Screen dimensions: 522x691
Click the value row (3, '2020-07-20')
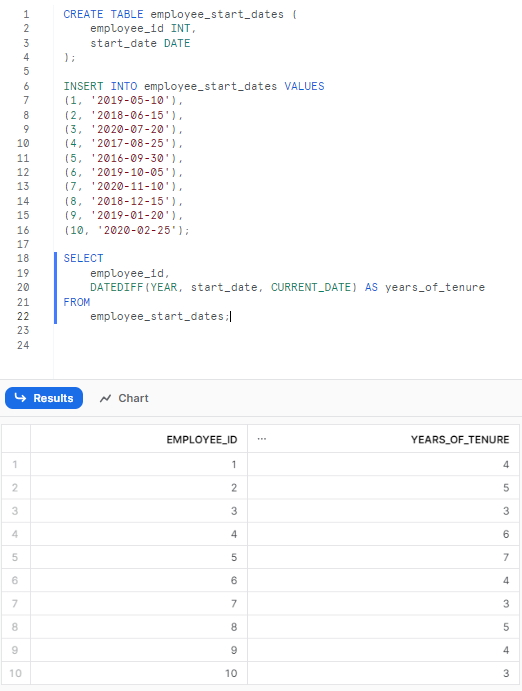tap(123, 129)
